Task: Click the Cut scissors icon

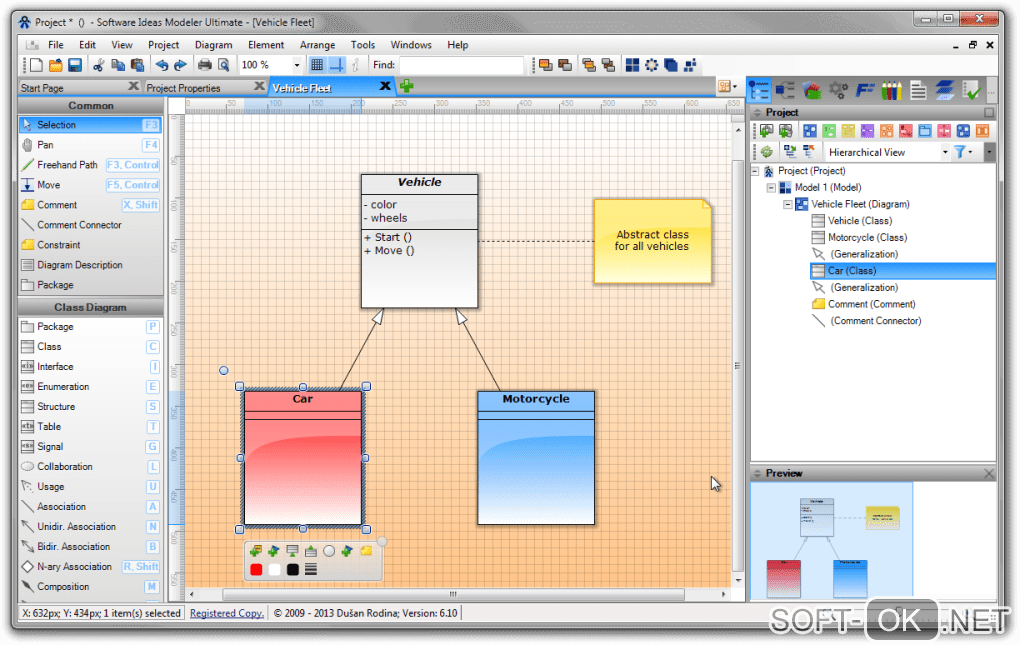Action: (x=99, y=65)
